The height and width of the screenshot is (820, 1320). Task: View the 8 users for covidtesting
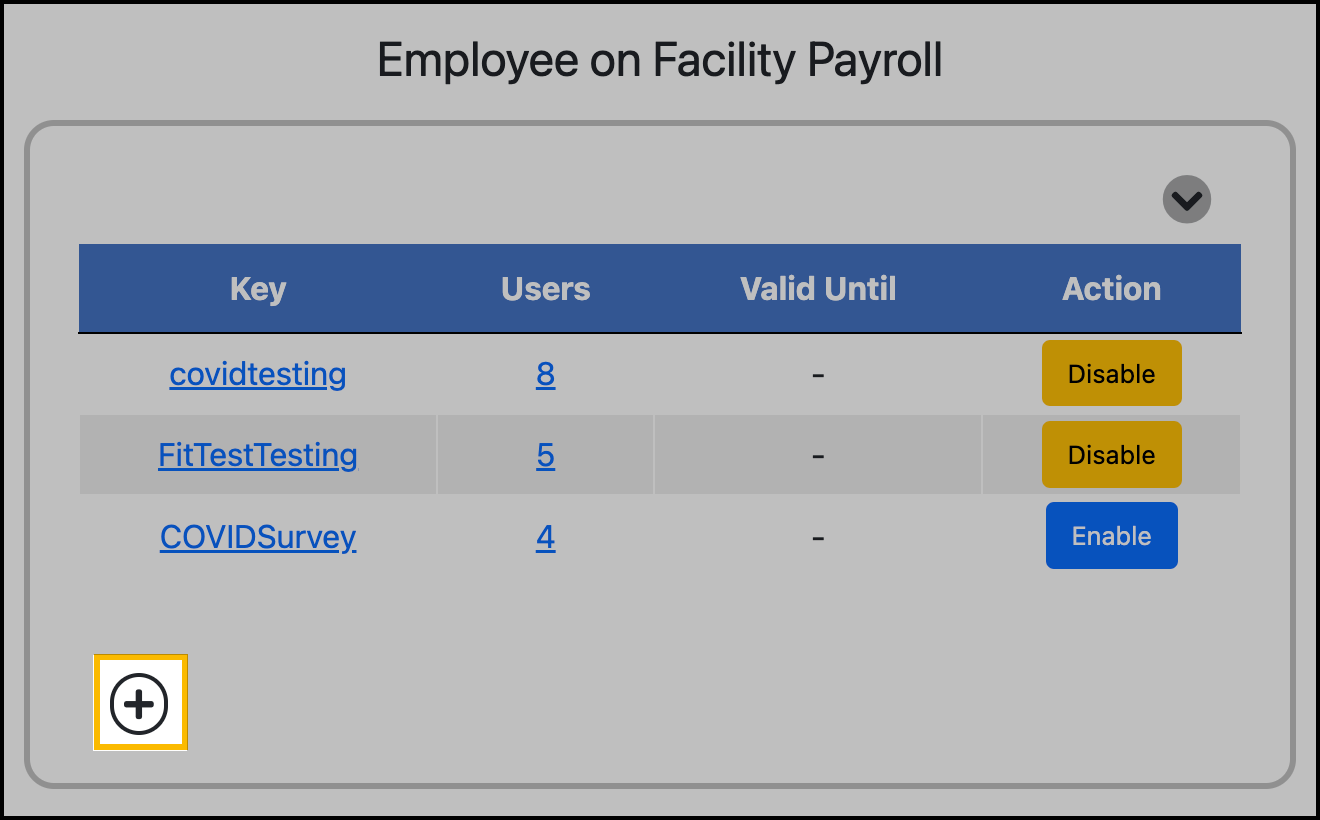coord(545,373)
